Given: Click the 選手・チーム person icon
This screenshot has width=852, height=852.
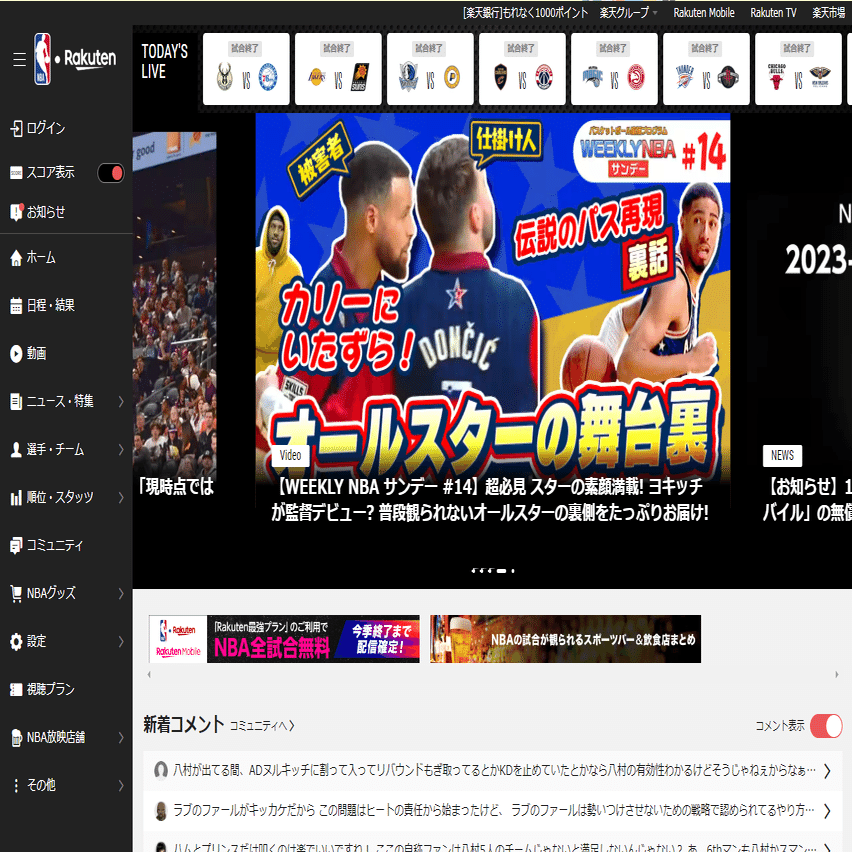Looking at the screenshot, I should tap(16, 449).
